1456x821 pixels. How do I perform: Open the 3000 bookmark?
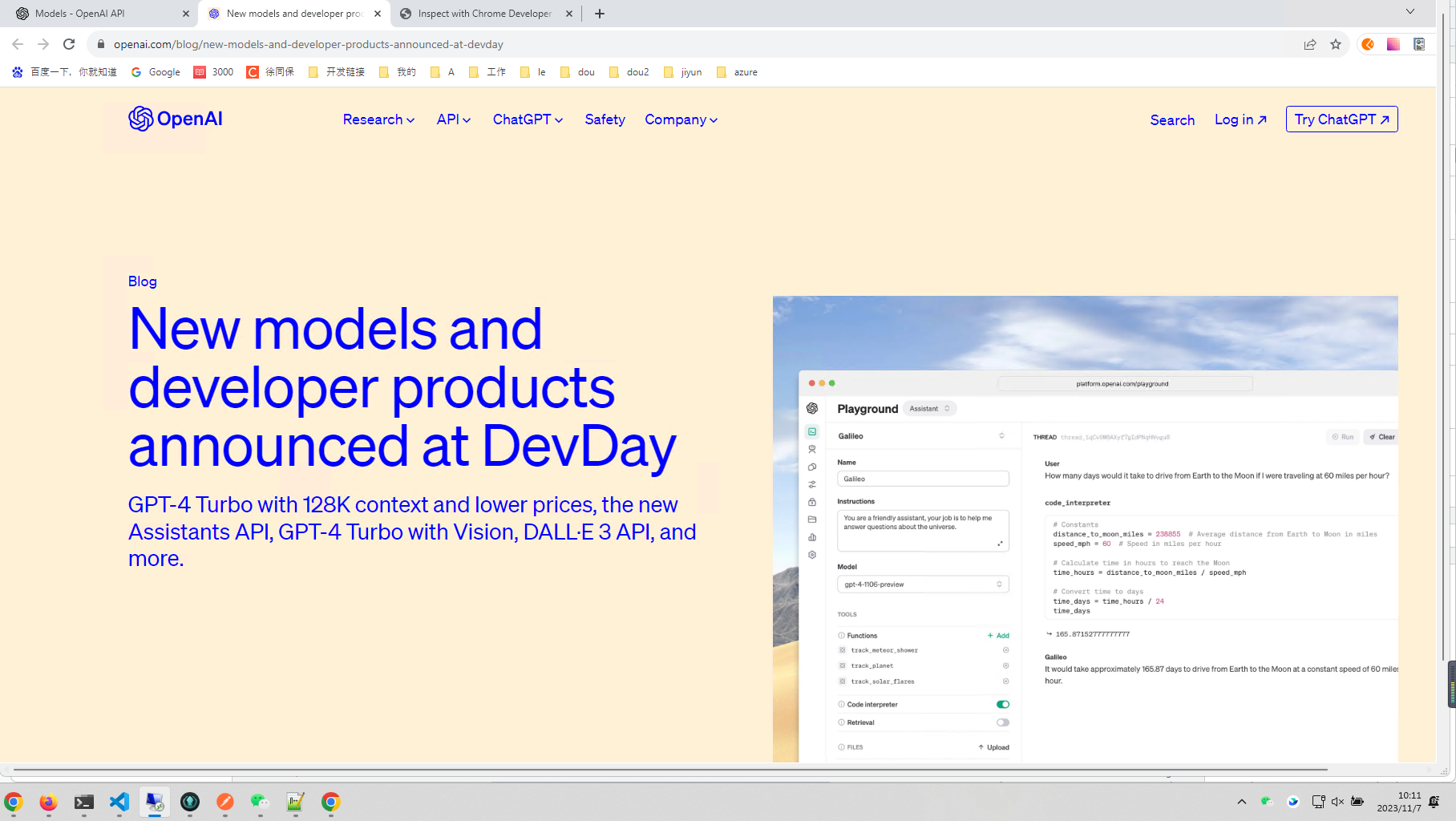click(x=213, y=72)
